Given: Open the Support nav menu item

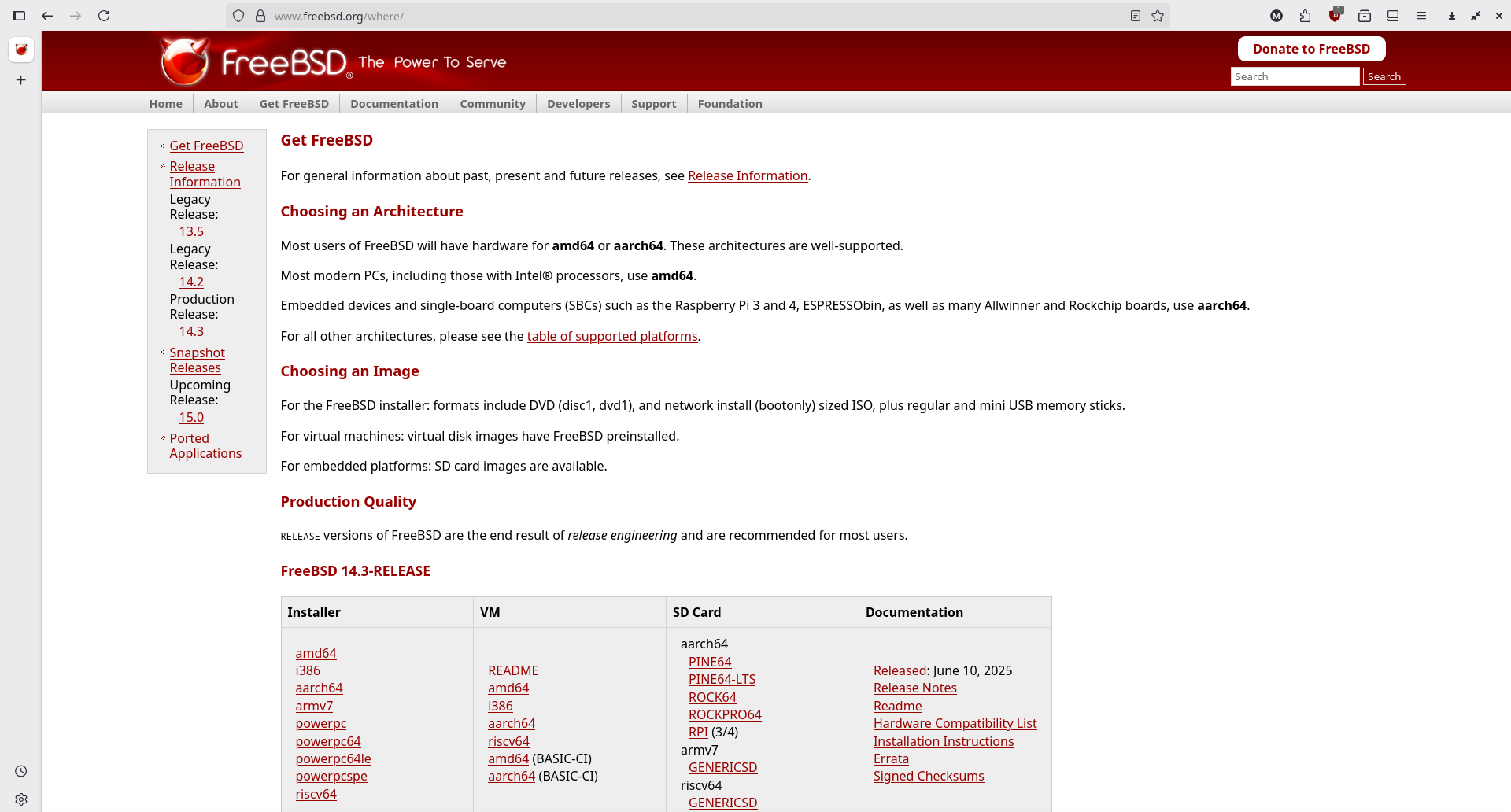Looking at the screenshot, I should point(653,104).
